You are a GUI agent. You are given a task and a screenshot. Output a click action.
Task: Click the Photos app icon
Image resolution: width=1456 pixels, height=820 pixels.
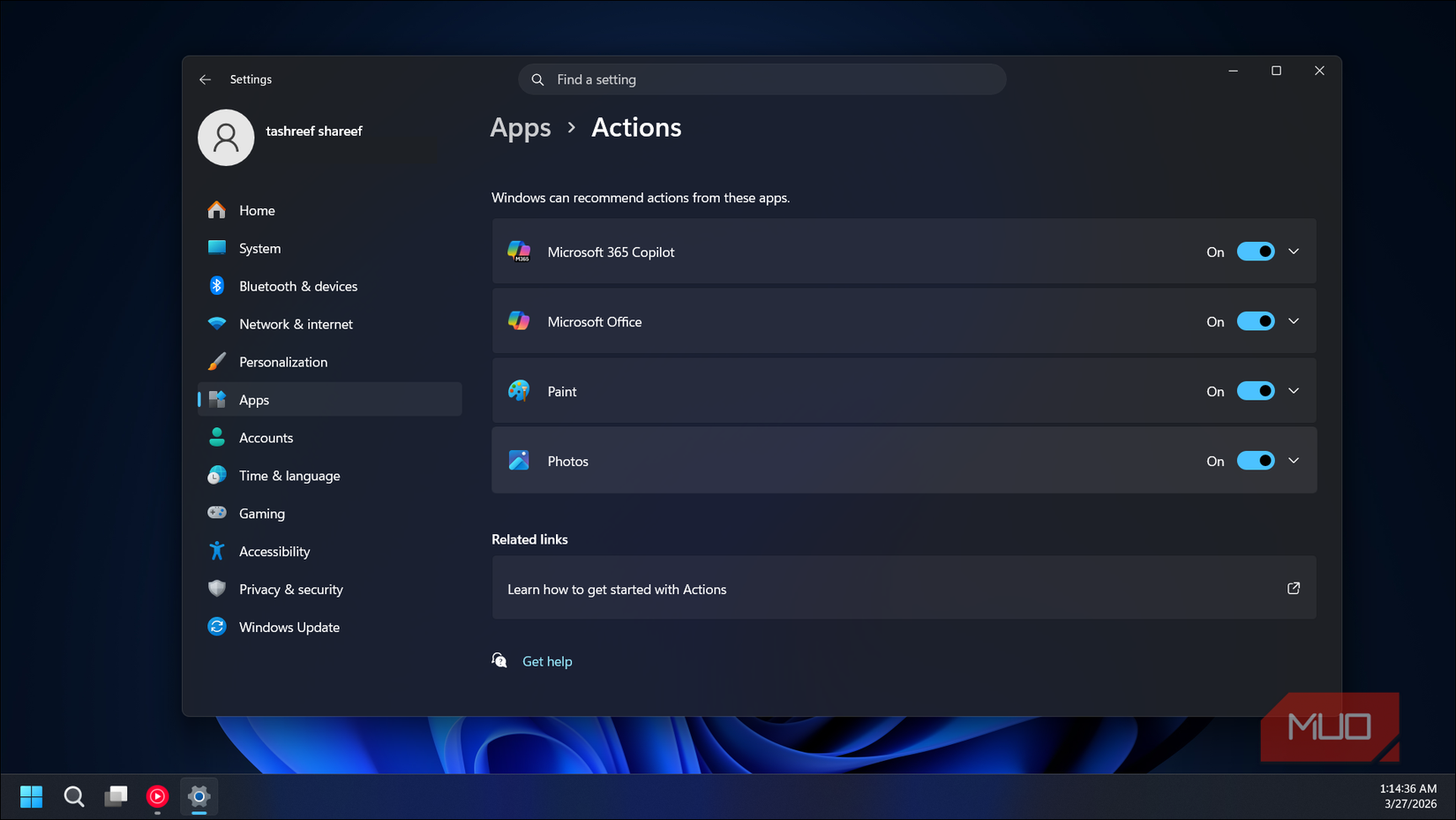(x=519, y=460)
